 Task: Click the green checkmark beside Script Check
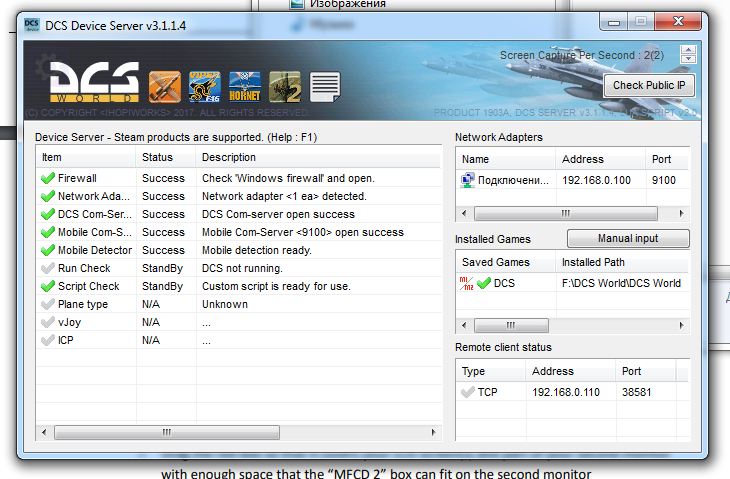click(48, 286)
